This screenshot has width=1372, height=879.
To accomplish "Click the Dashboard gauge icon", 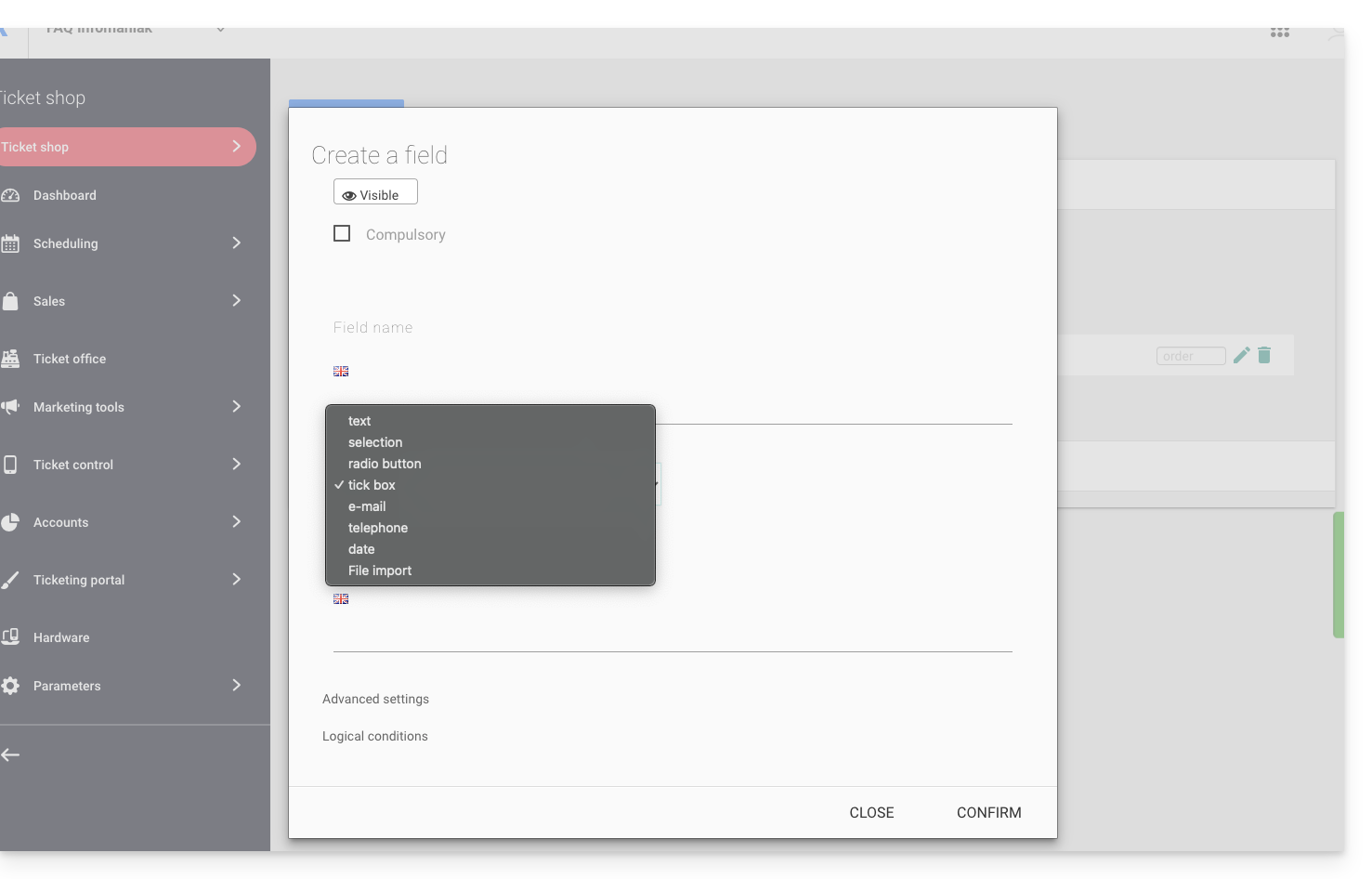I will pyautogui.click(x=10, y=195).
